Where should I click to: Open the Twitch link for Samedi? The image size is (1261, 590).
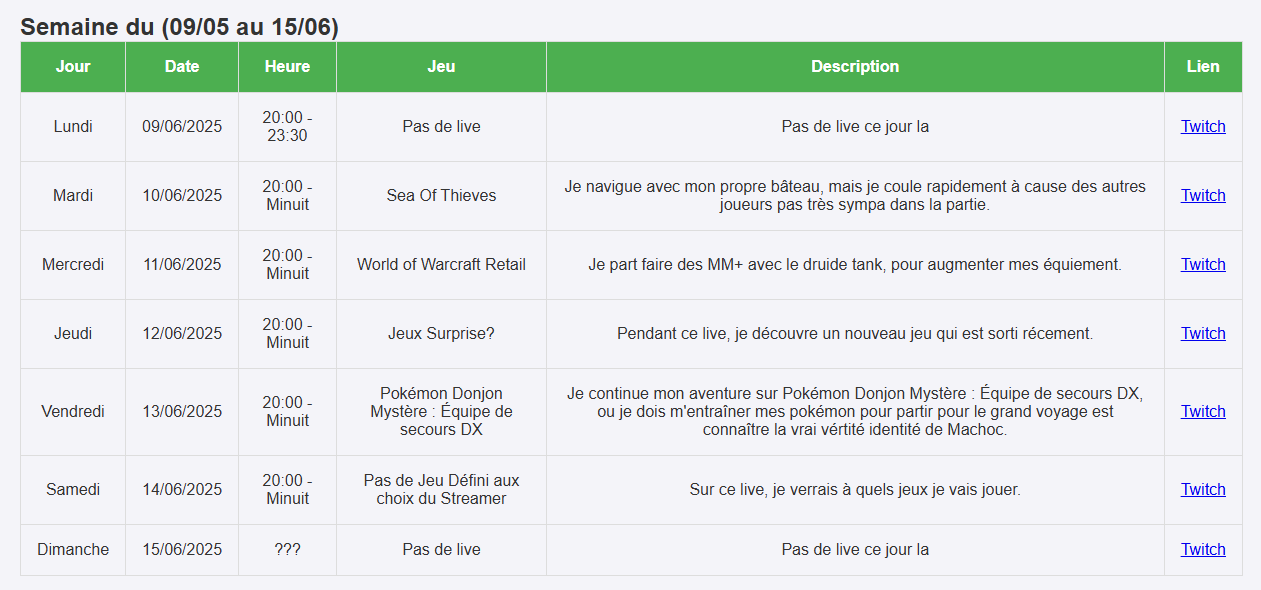pos(1202,489)
